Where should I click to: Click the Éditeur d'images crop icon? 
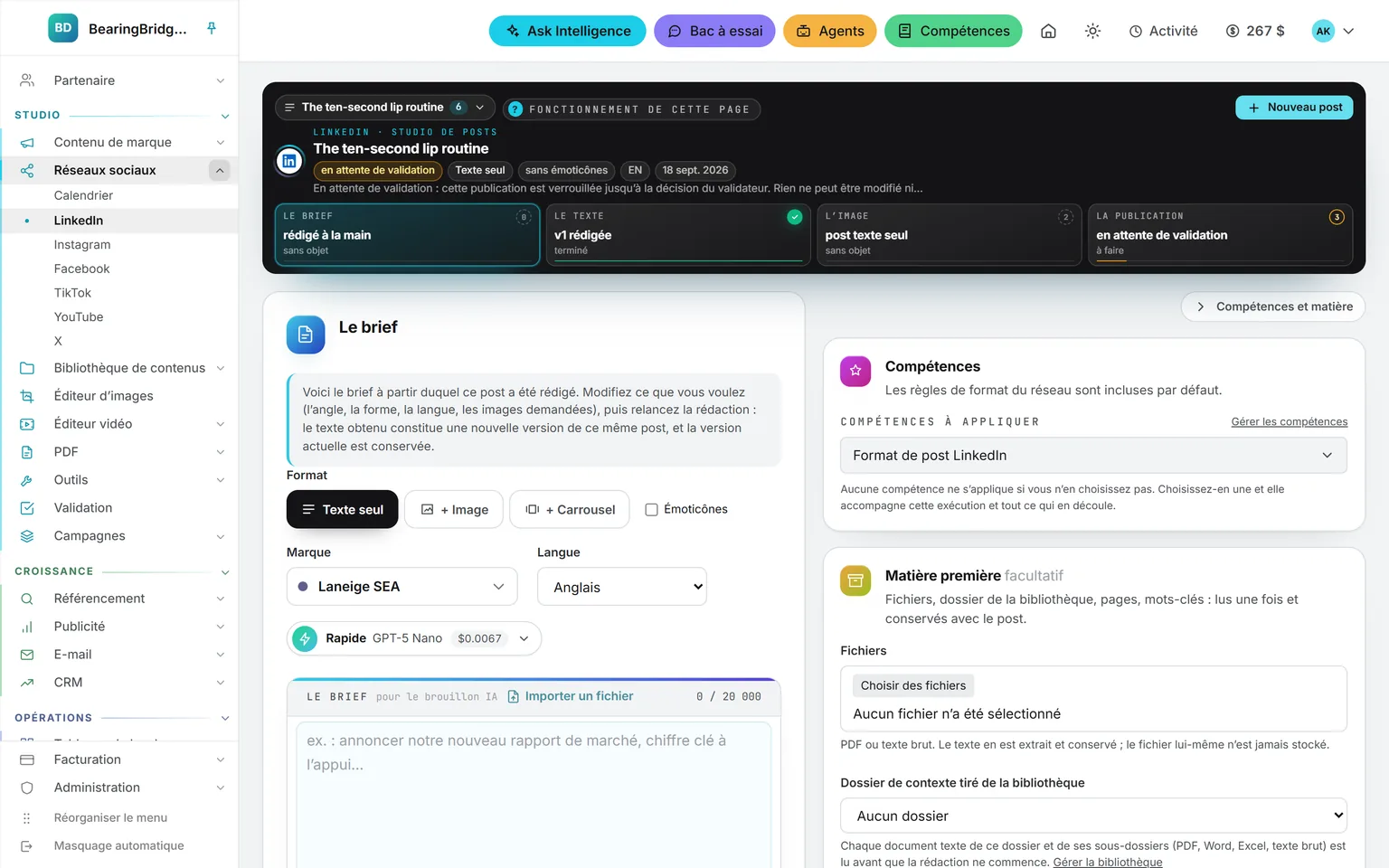point(27,396)
